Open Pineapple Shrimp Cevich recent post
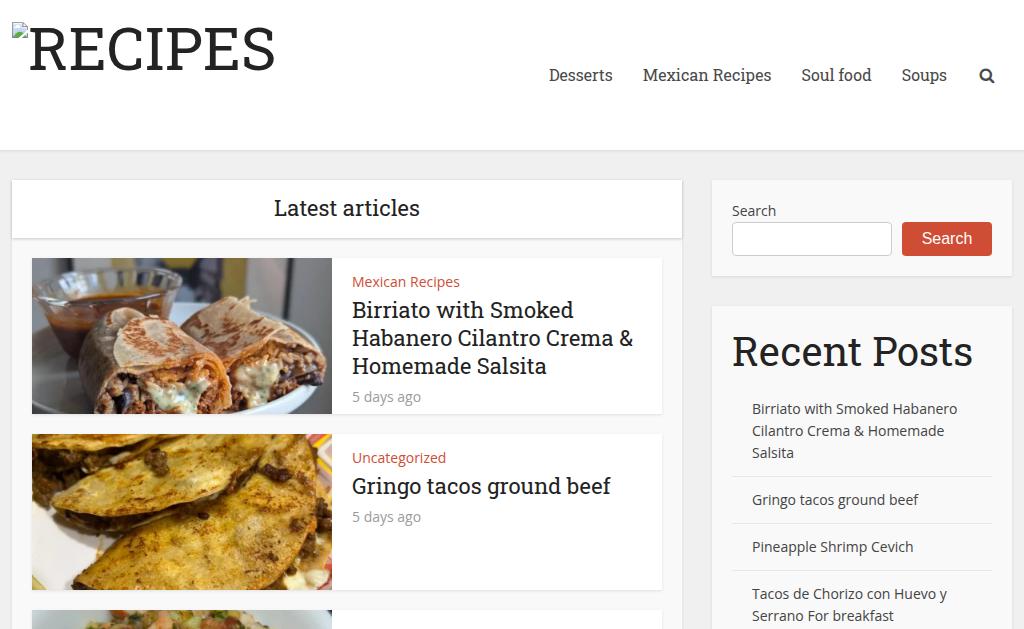 tap(833, 547)
